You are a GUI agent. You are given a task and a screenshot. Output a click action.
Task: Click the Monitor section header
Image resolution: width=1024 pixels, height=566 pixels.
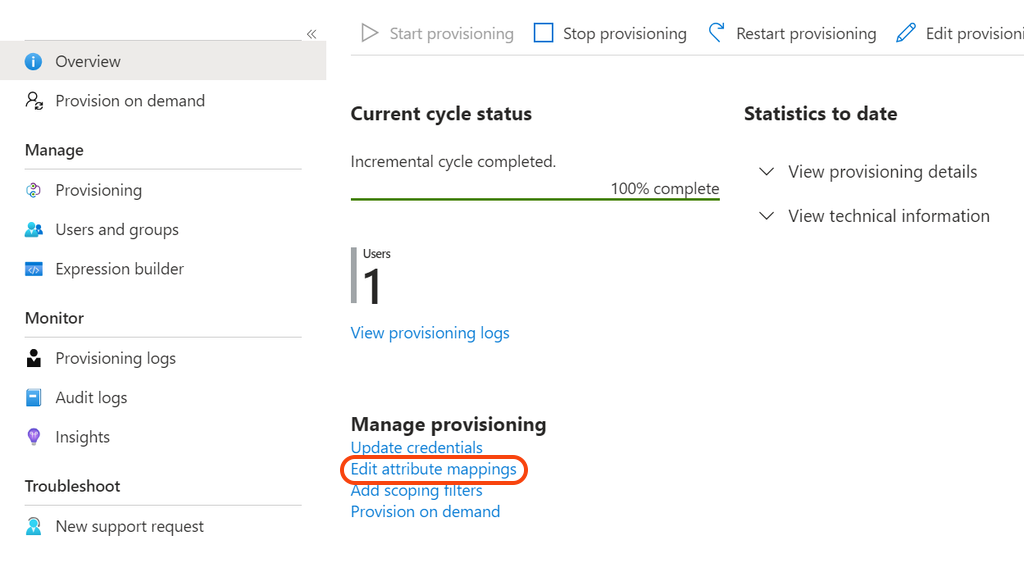tap(54, 318)
